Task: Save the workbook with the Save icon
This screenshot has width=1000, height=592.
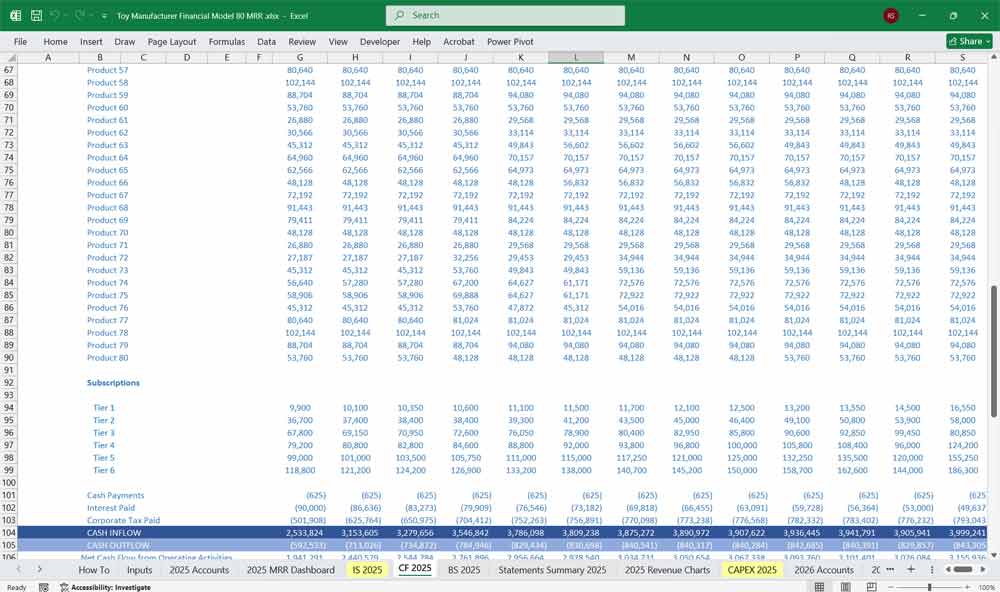Action: (x=36, y=15)
